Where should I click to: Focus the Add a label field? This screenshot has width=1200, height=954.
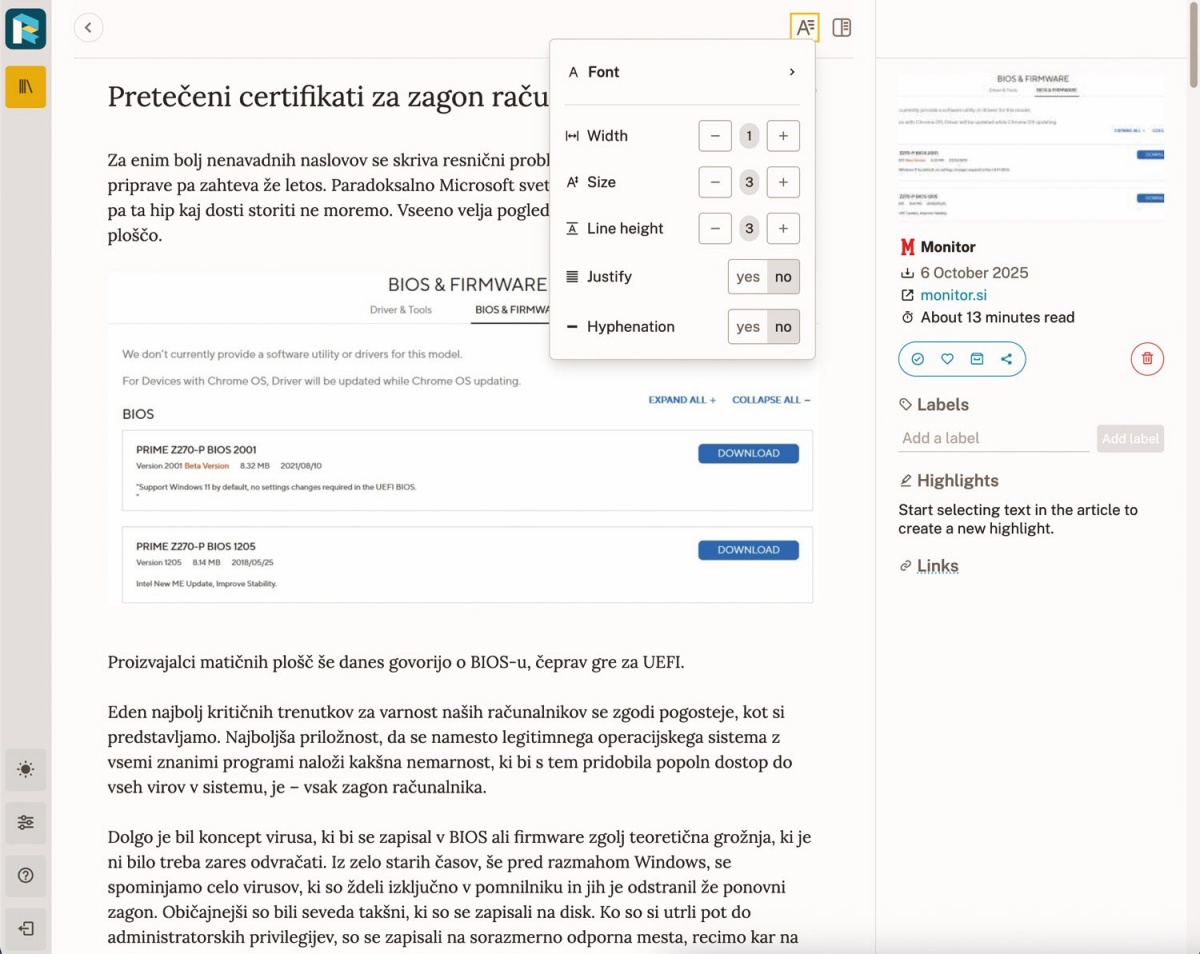click(x=993, y=438)
